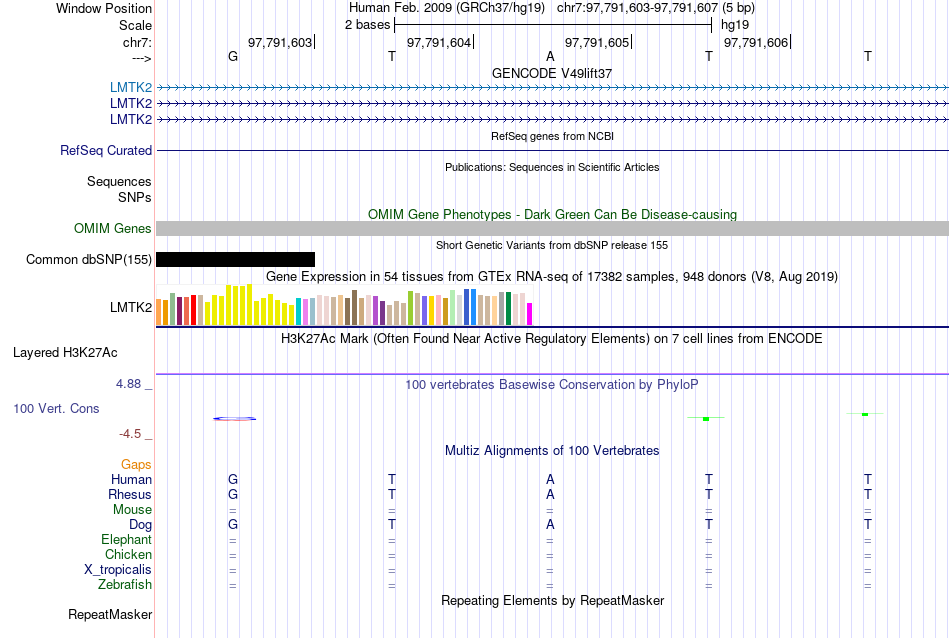Open the Common dbSNP(155) track label
This screenshot has height=638, width=950.
pyautogui.click(x=89, y=259)
